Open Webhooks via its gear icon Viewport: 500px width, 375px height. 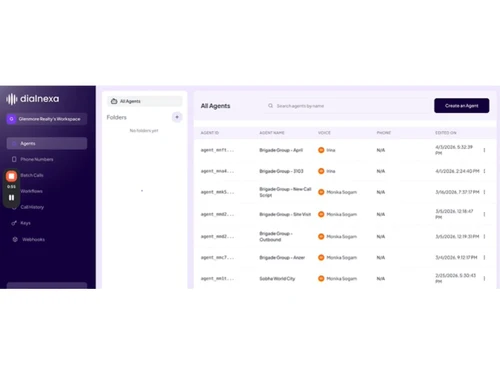click(x=15, y=239)
